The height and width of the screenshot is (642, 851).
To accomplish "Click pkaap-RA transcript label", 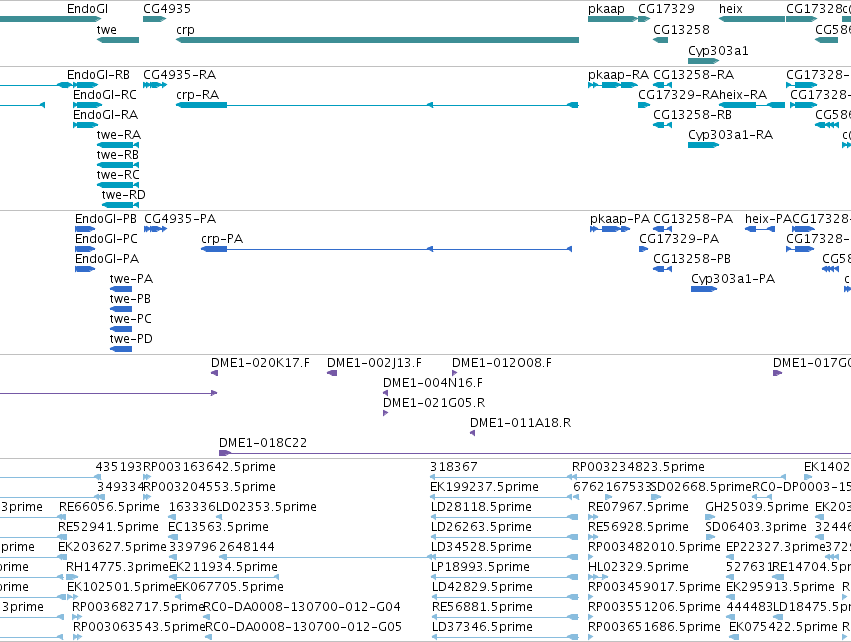I will coord(618,75).
